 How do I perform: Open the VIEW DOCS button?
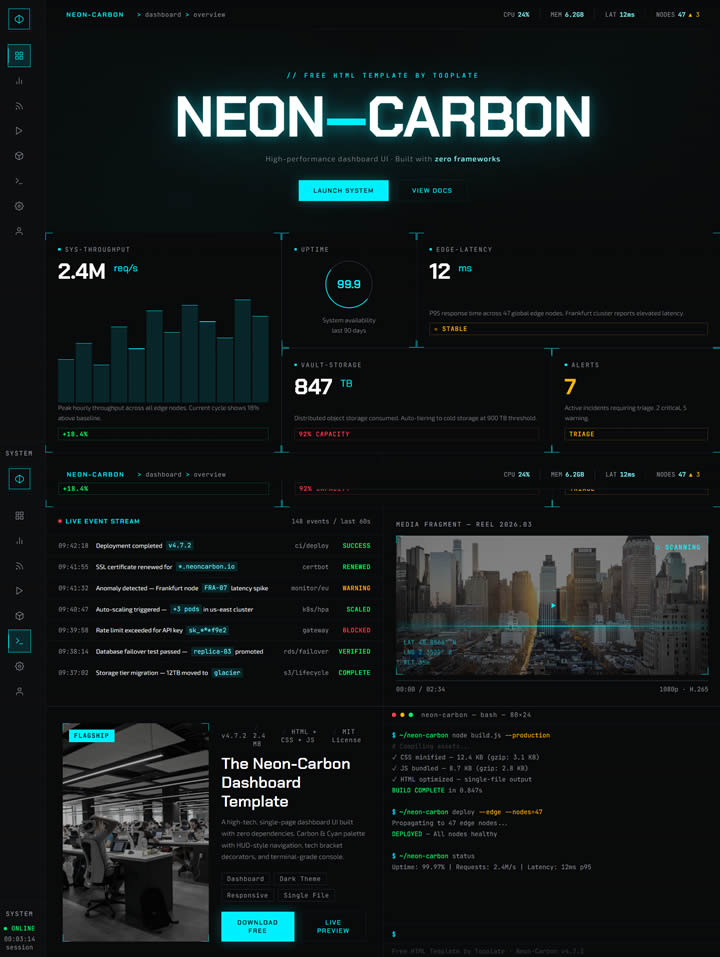point(432,190)
